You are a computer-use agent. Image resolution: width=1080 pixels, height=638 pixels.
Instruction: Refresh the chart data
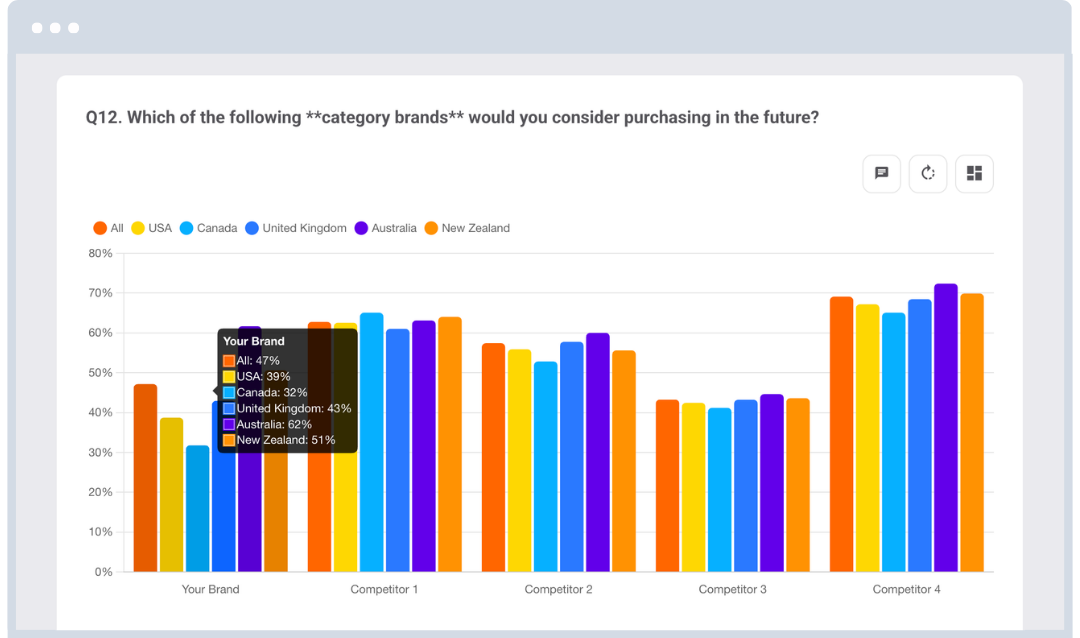tap(927, 173)
